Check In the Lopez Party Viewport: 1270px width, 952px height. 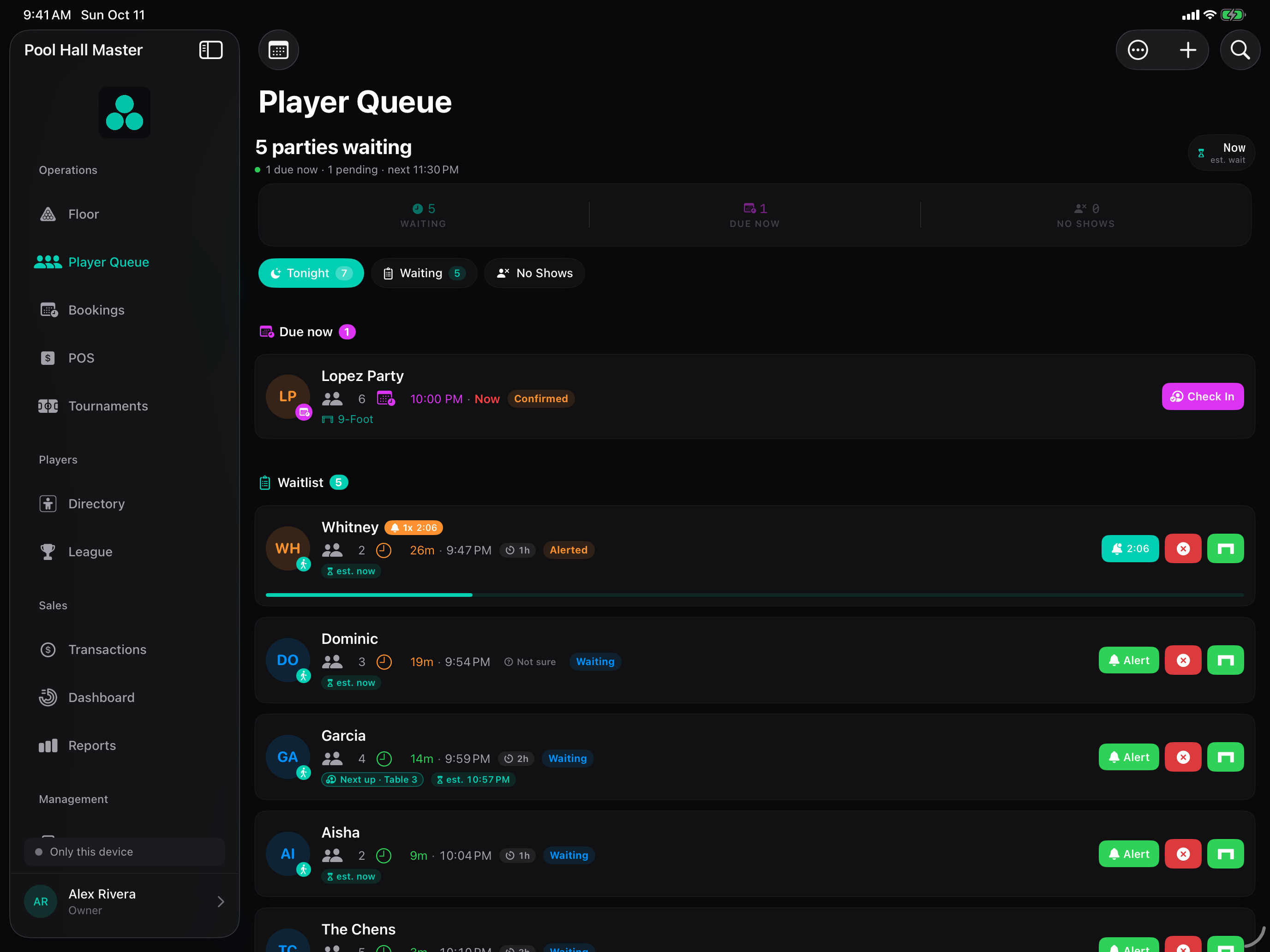point(1203,397)
